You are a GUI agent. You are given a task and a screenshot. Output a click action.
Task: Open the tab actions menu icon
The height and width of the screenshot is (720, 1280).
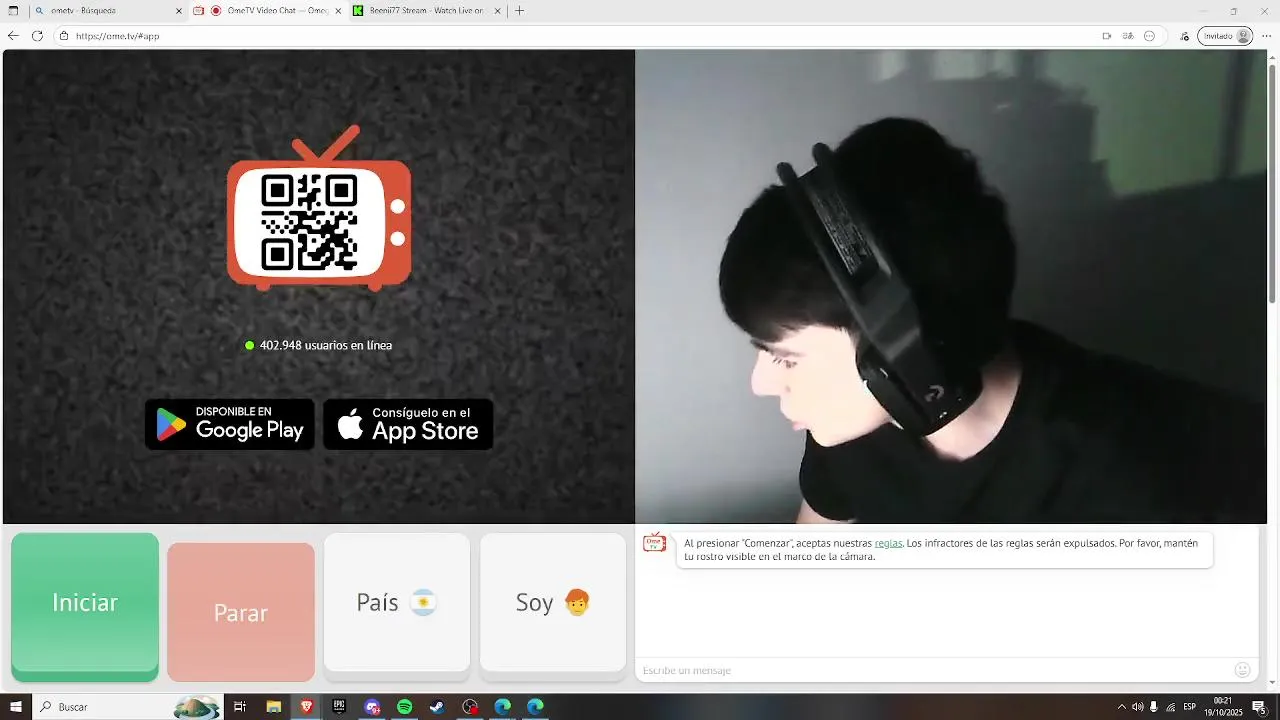click(x=13, y=11)
